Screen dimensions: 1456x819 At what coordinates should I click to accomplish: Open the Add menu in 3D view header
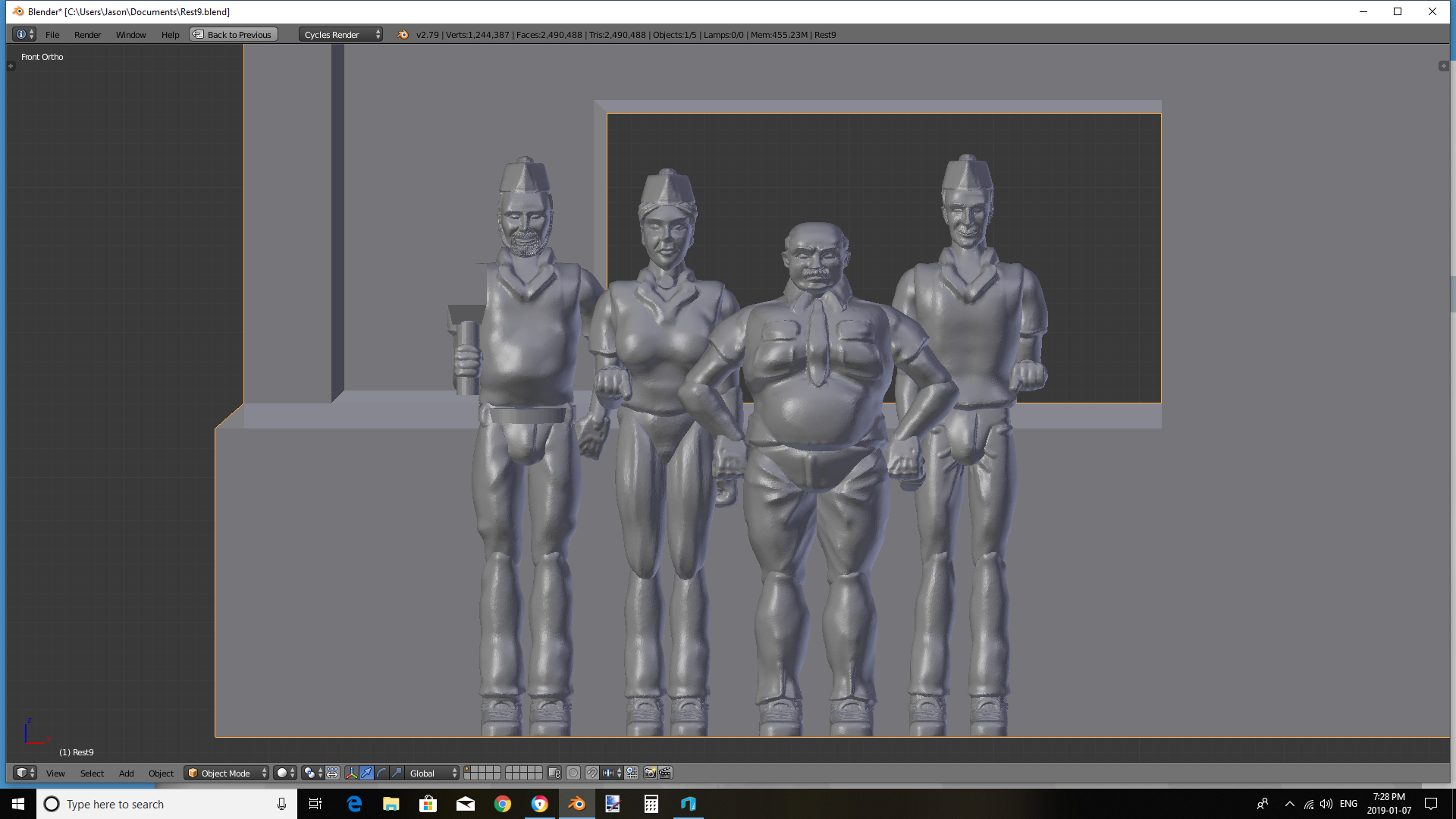pos(126,773)
